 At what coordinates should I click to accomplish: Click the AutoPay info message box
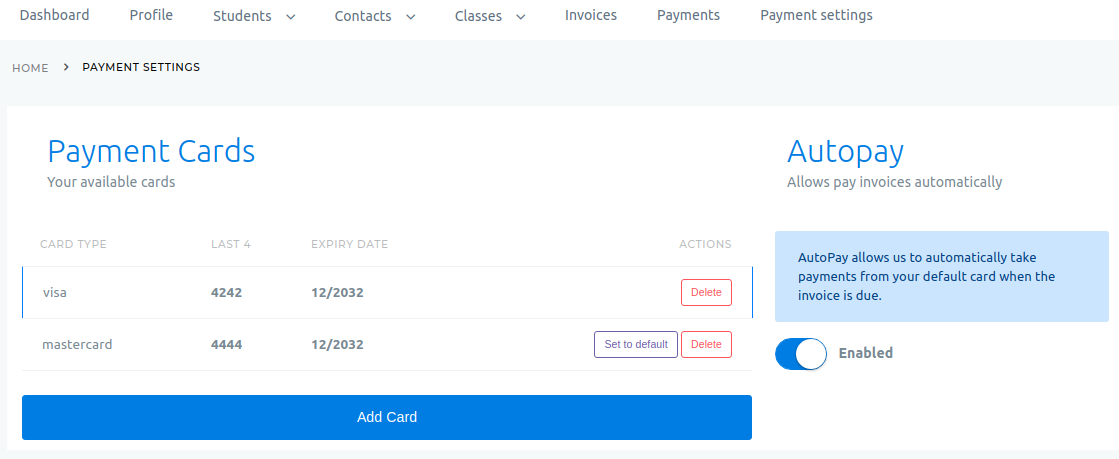click(942, 276)
